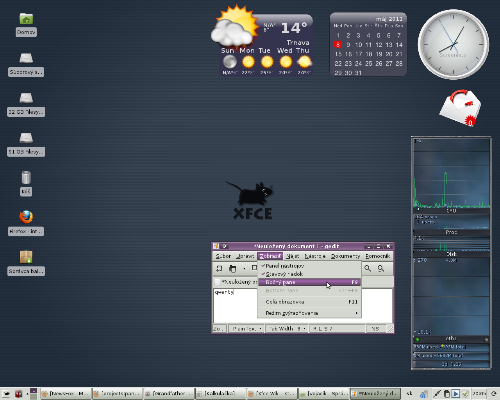500x400 pixels.
Task: Click the small arrow left of the workspace switcher
Action: (27, 394)
